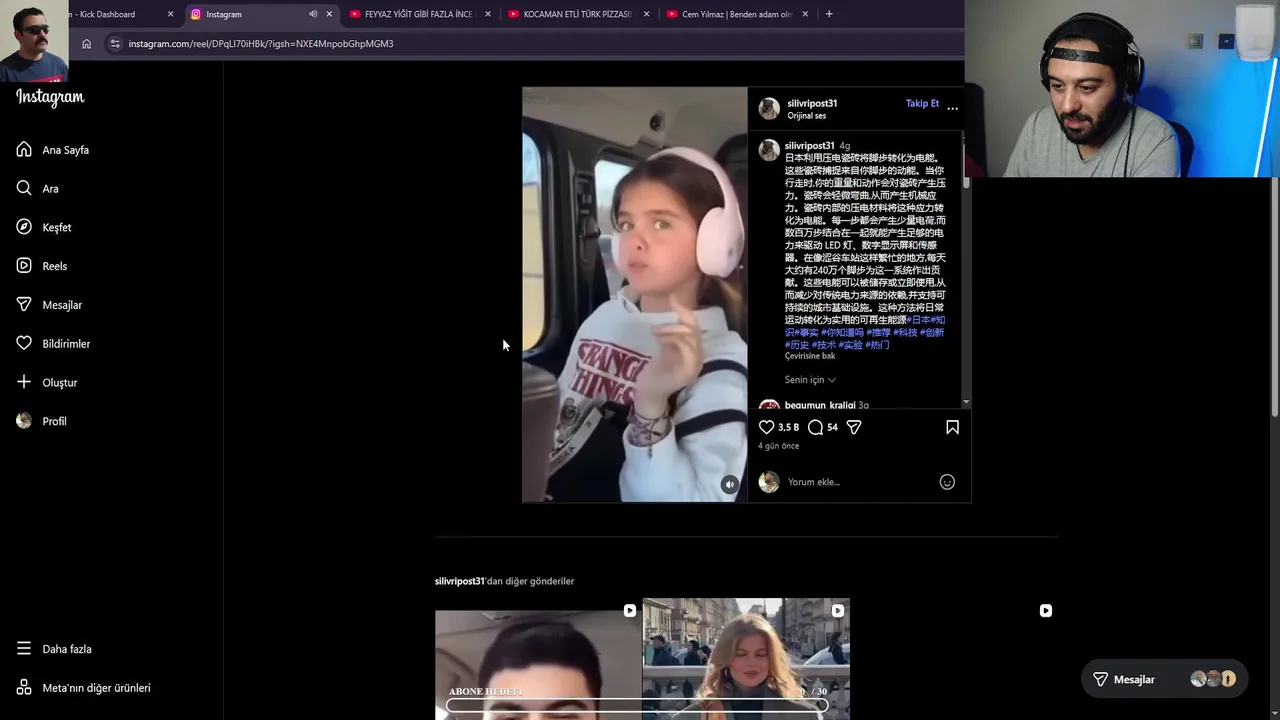Image resolution: width=1280 pixels, height=720 pixels.
Task: Open silivripost31 profile link in header
Action: tap(812, 103)
